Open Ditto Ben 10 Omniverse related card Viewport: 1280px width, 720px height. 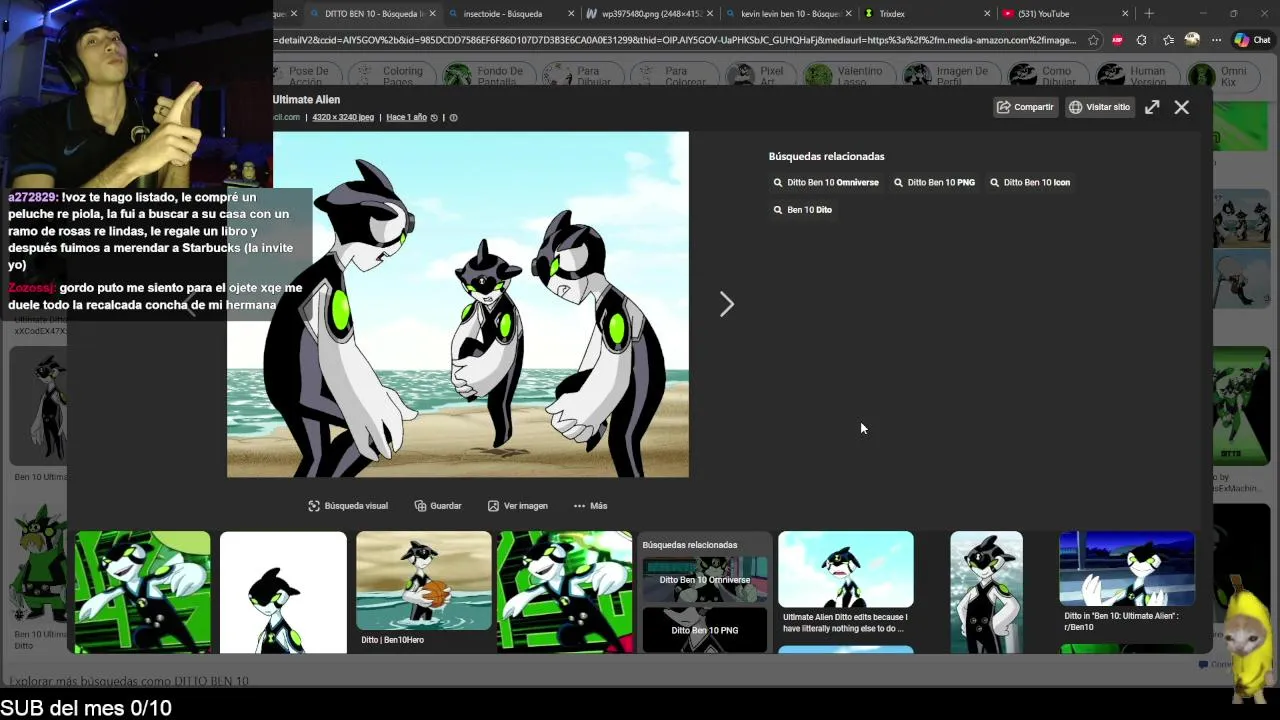click(x=705, y=580)
